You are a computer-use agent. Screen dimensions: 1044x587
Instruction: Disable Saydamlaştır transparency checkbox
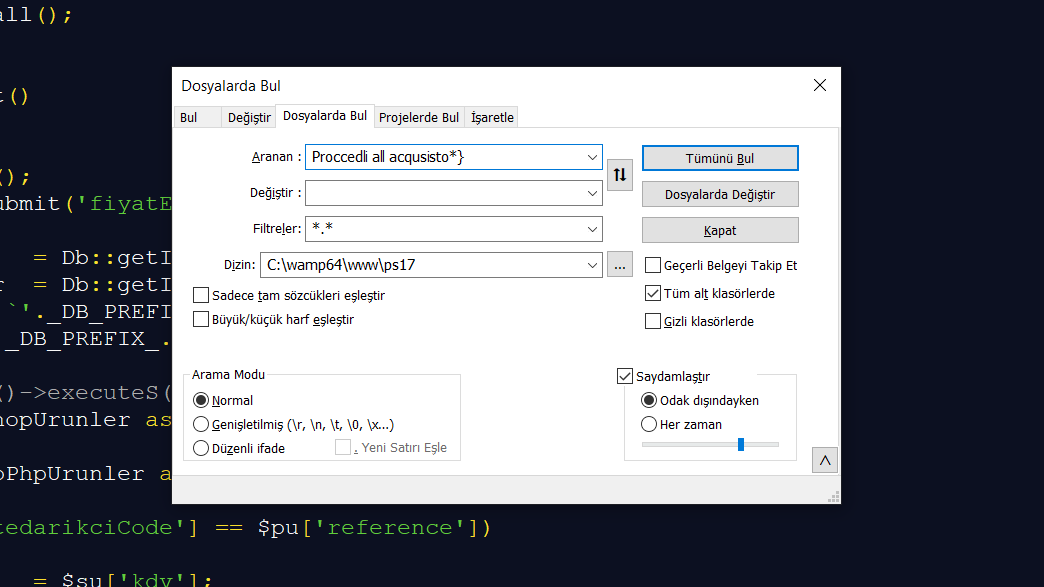[x=625, y=376]
